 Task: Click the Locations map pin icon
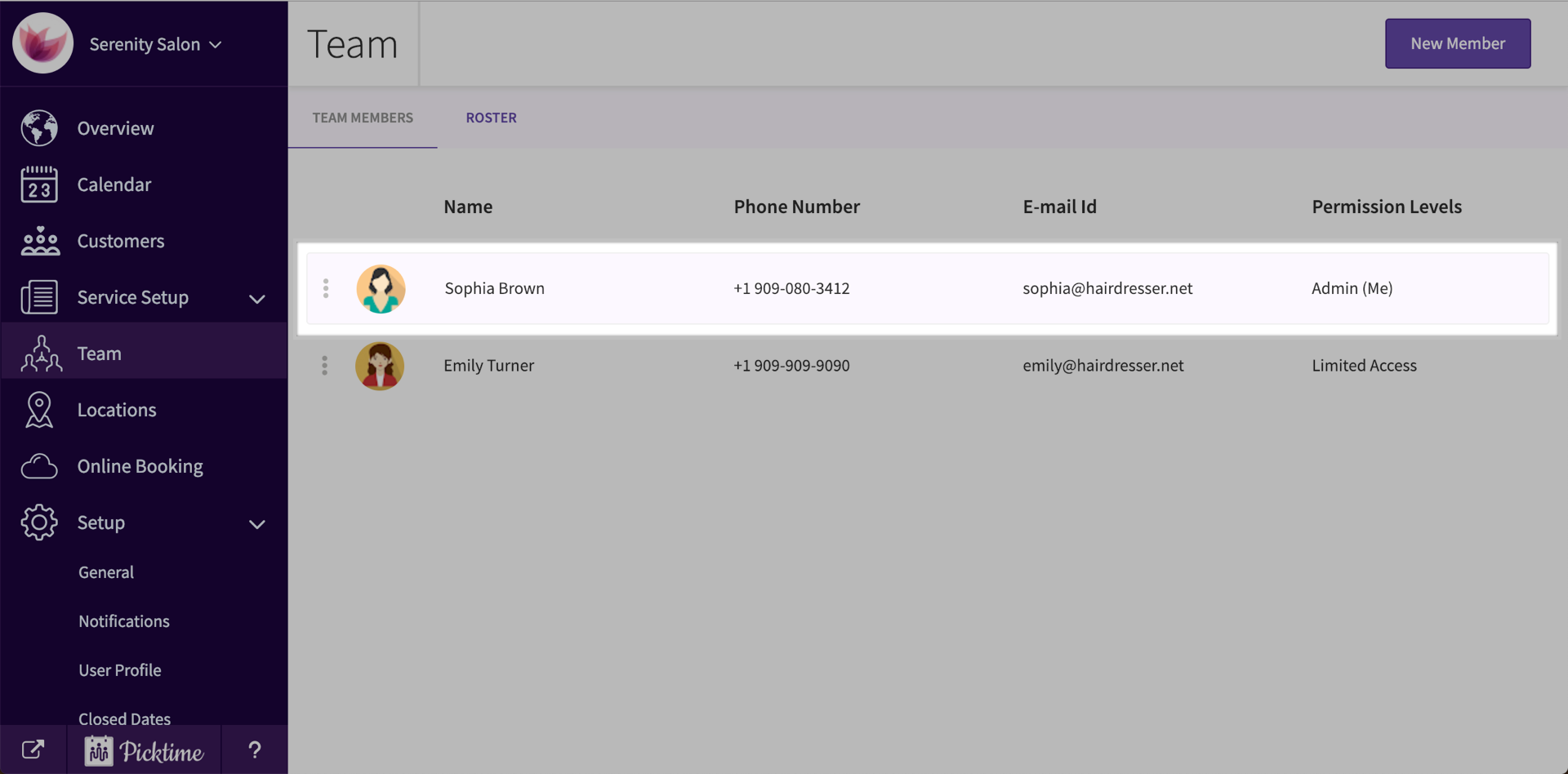[39, 410]
